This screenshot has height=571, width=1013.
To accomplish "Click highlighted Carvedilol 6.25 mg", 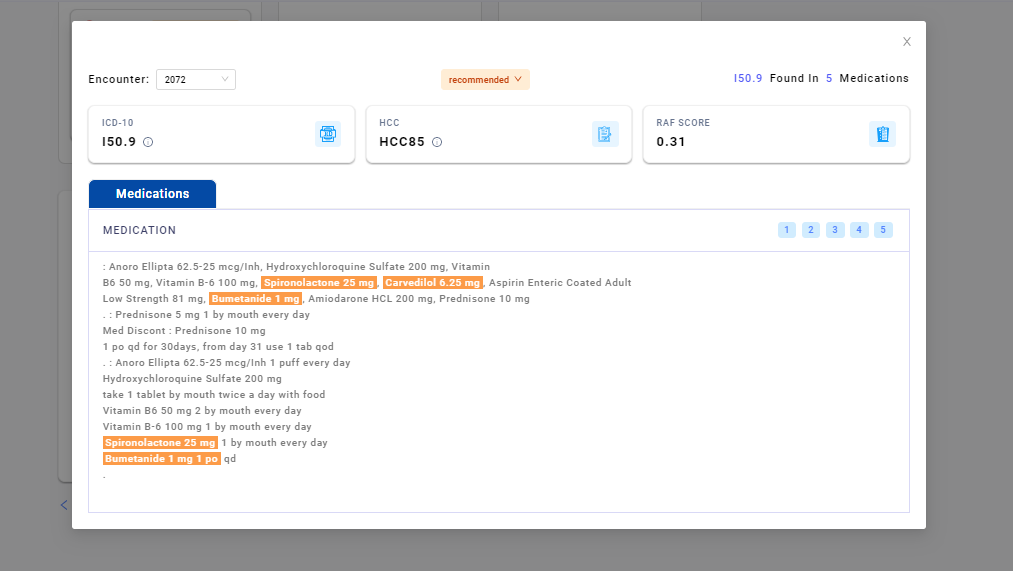I will click(x=432, y=283).
